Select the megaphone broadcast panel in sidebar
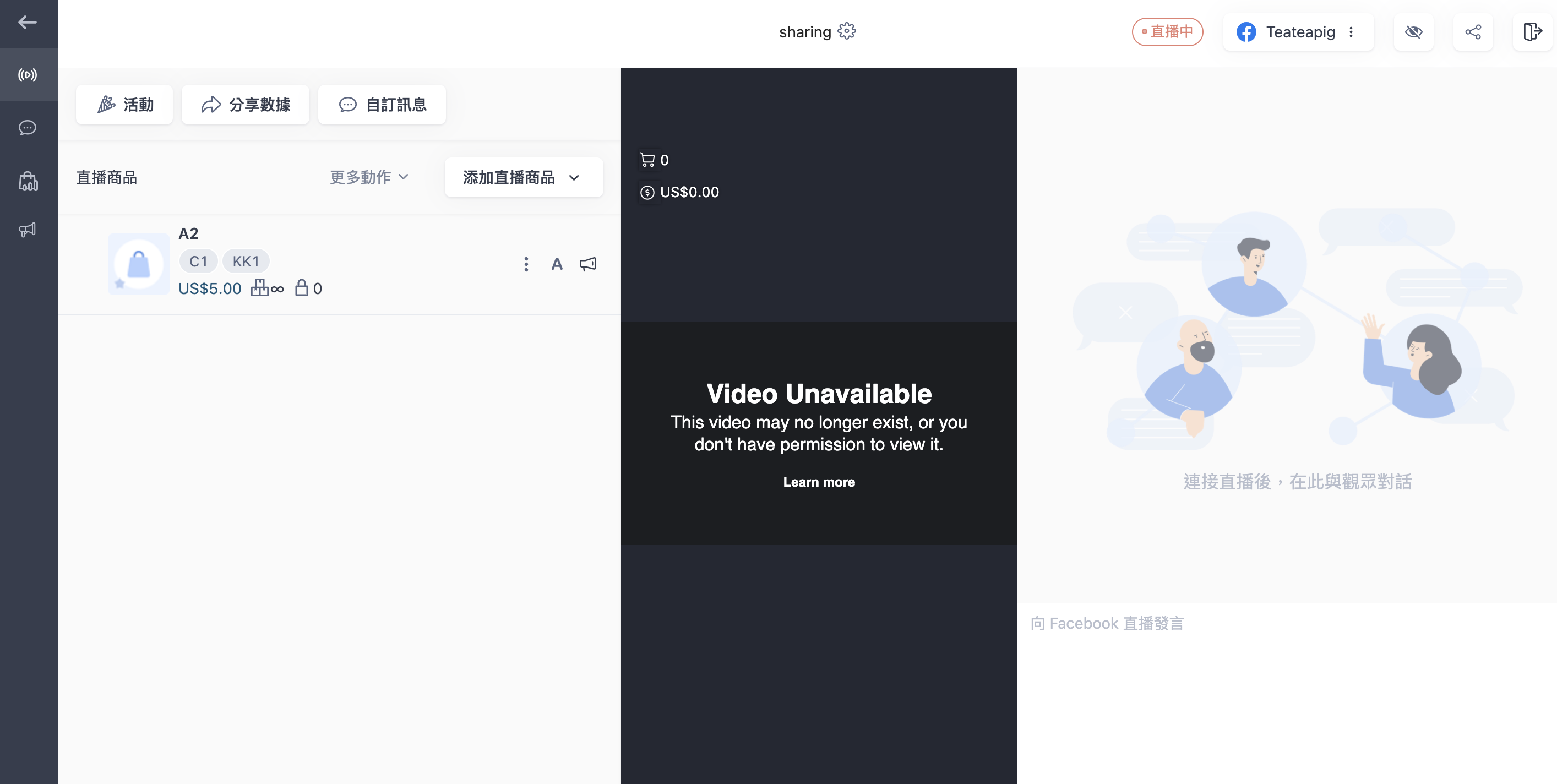1557x784 pixels. (x=28, y=230)
